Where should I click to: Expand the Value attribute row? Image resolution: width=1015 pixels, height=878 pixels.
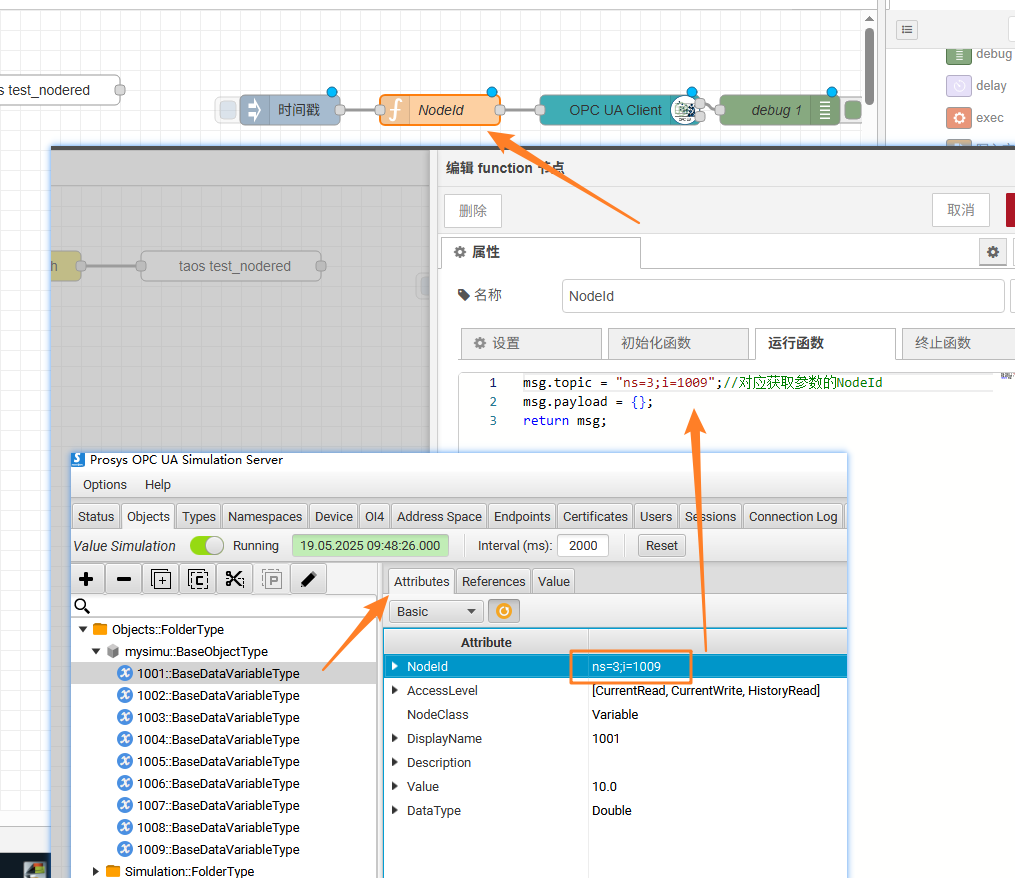pyautogui.click(x=395, y=786)
